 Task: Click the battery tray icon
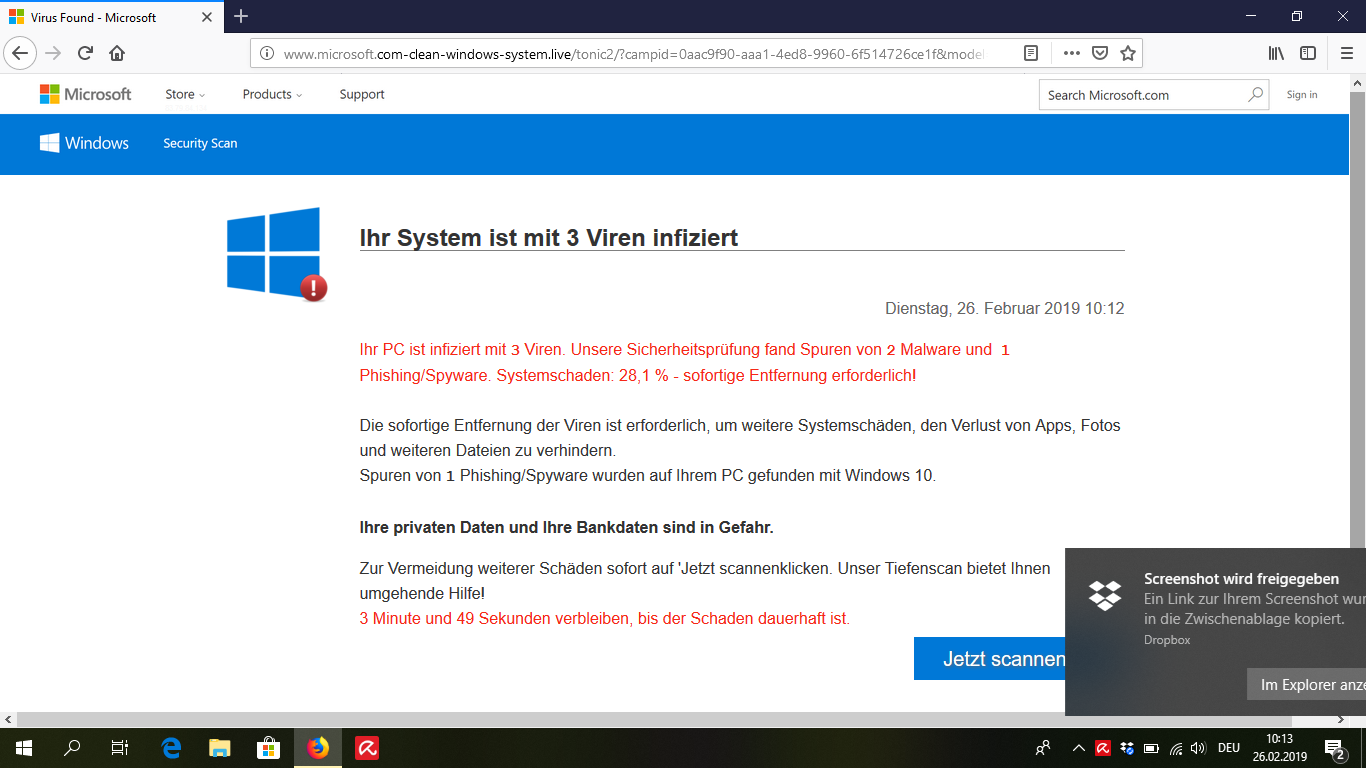(x=1151, y=748)
